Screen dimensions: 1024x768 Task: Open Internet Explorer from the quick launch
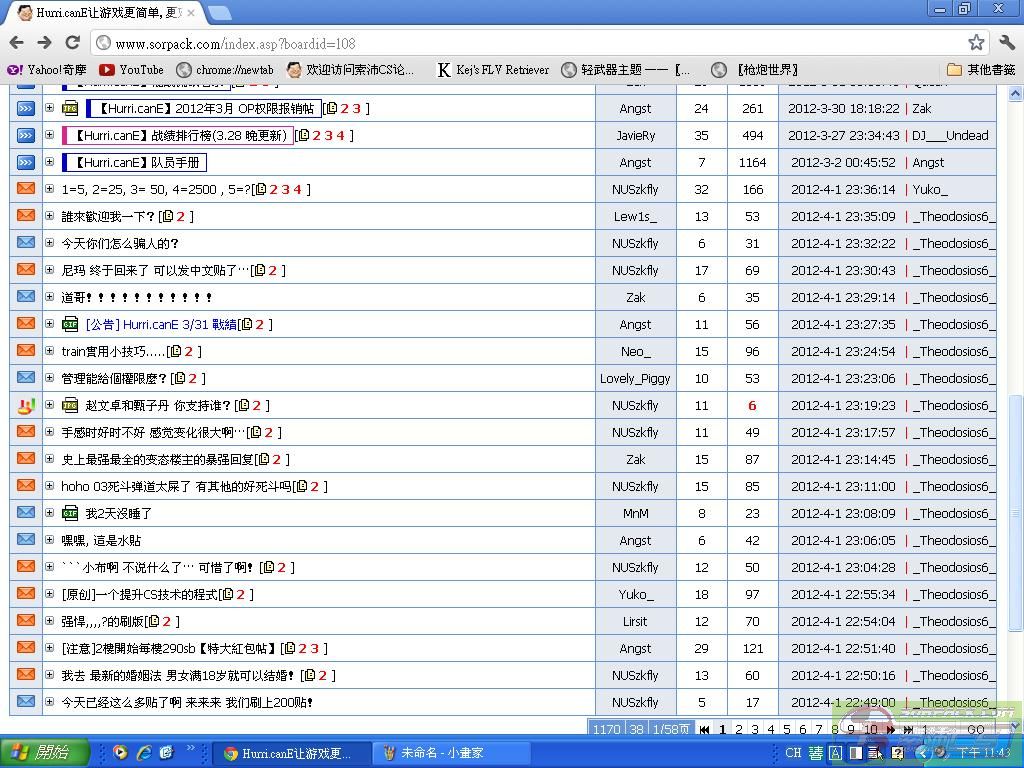coord(144,752)
